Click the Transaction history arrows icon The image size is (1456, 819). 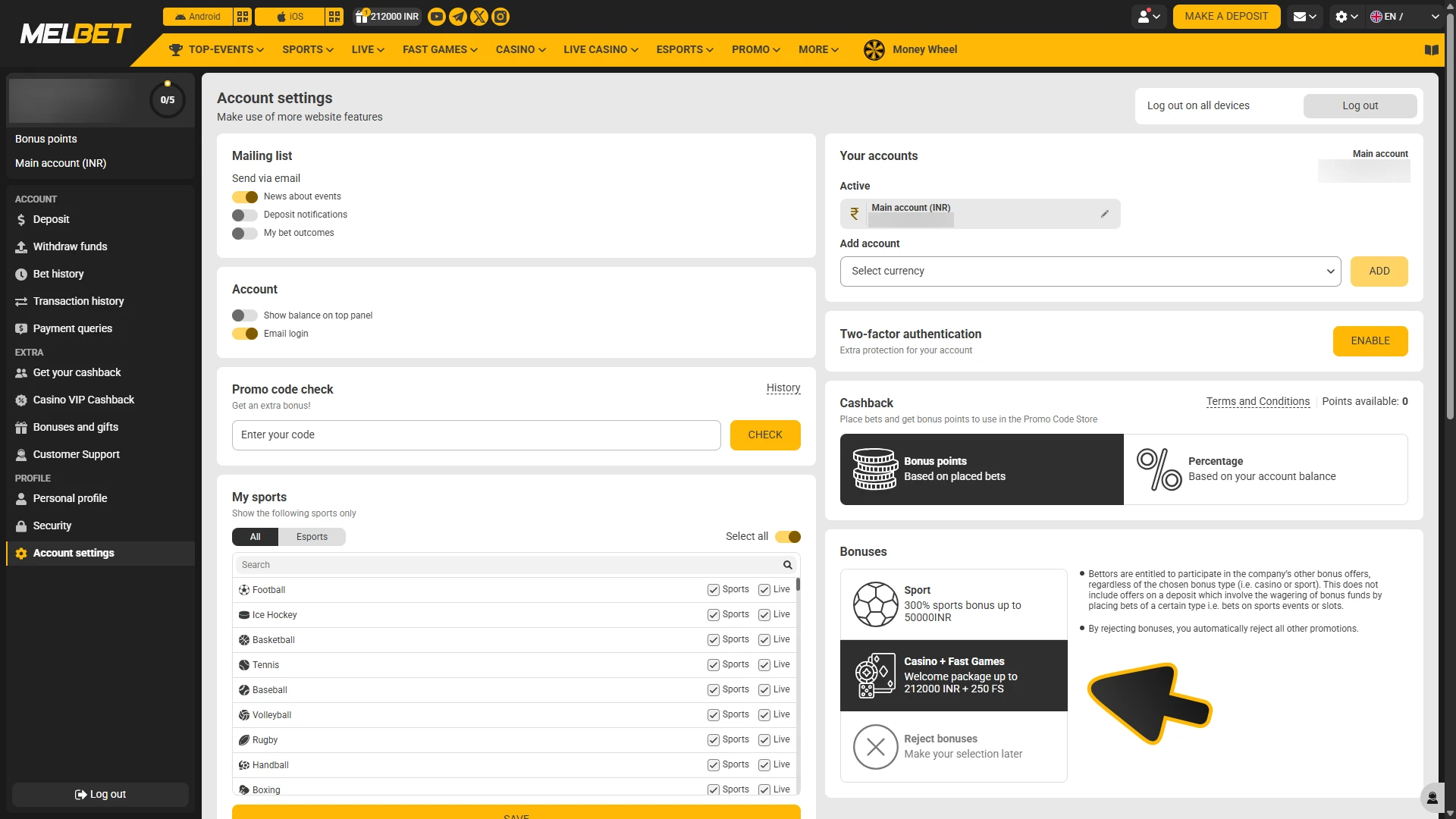pos(21,302)
